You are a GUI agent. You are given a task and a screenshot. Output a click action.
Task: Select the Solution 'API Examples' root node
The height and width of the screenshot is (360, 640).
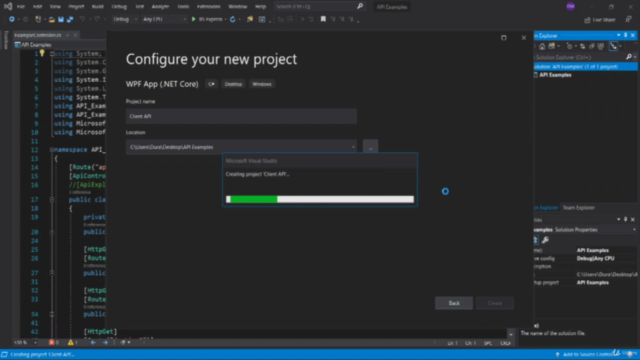pos(586,67)
